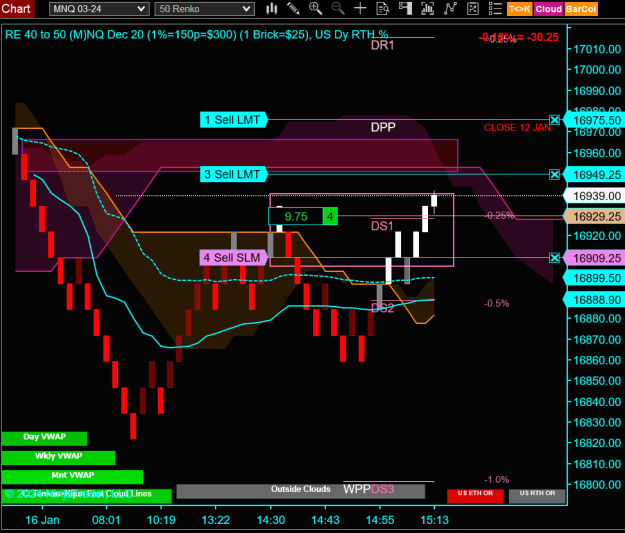Select the 3 Sell LMT order label
Screen dimensions: 625x533
point(233,174)
